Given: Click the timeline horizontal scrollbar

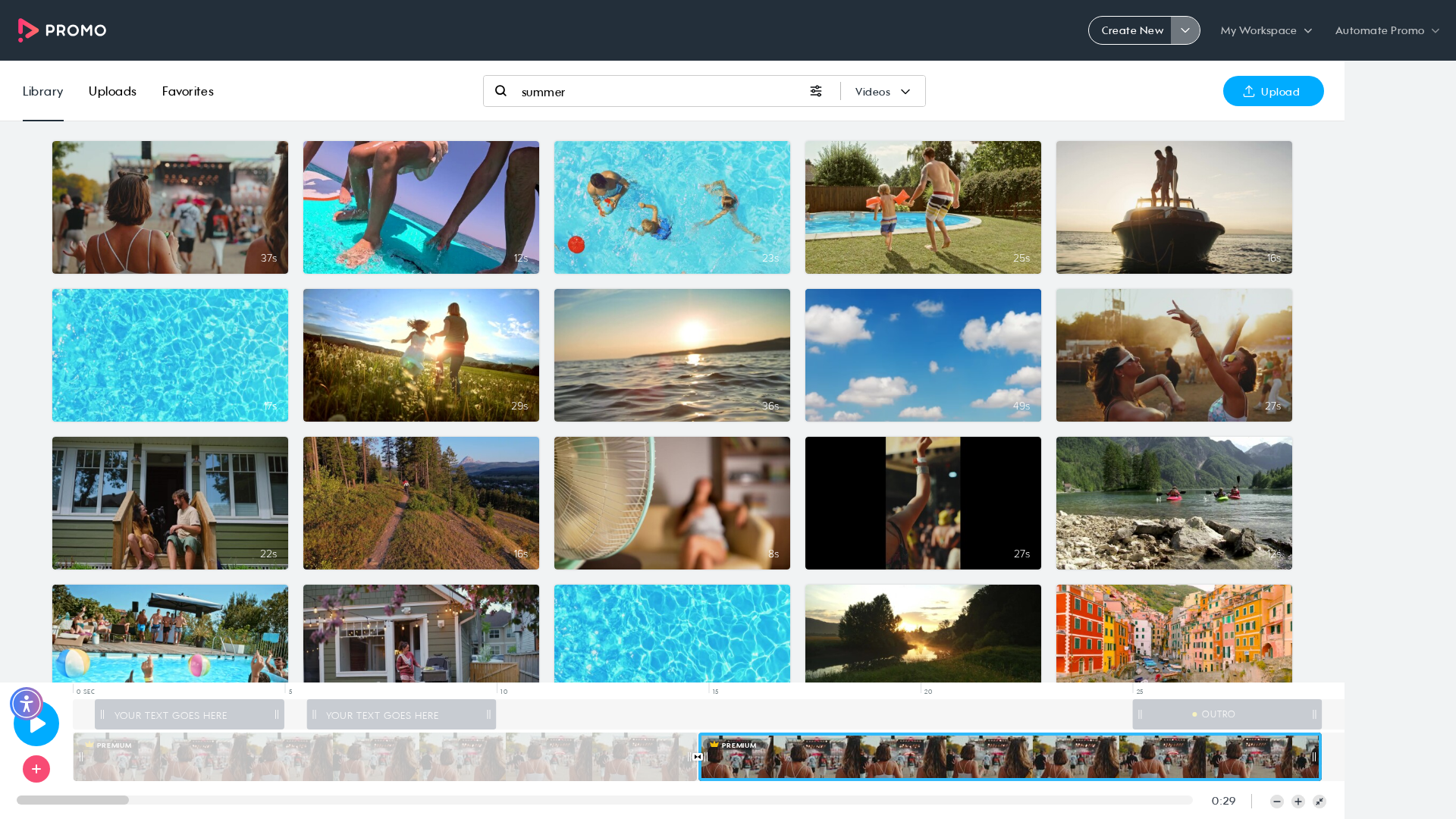Looking at the screenshot, I should click(x=604, y=800).
